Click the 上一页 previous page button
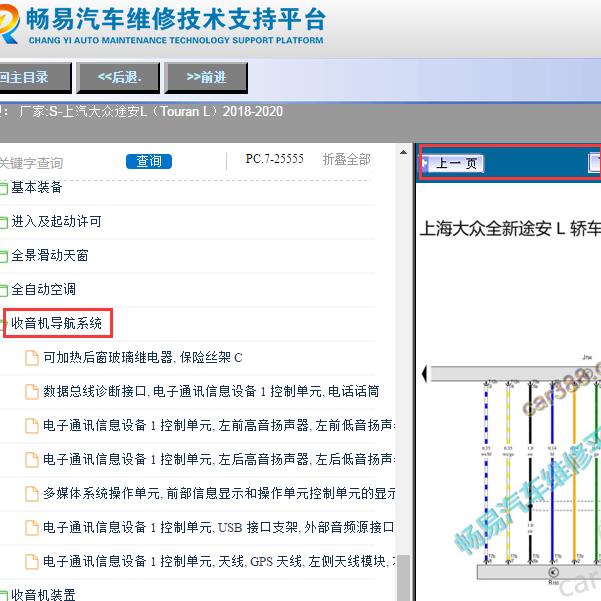Image resolution: width=601 pixels, height=601 pixels. click(452, 164)
